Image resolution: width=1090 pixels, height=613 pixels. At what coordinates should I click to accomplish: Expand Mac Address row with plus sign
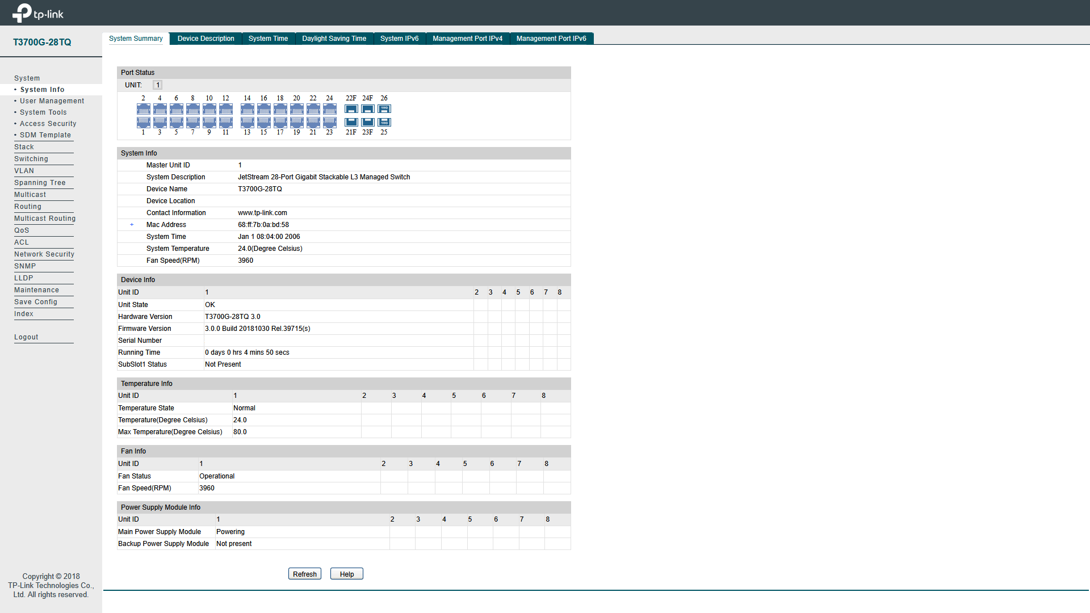131,224
